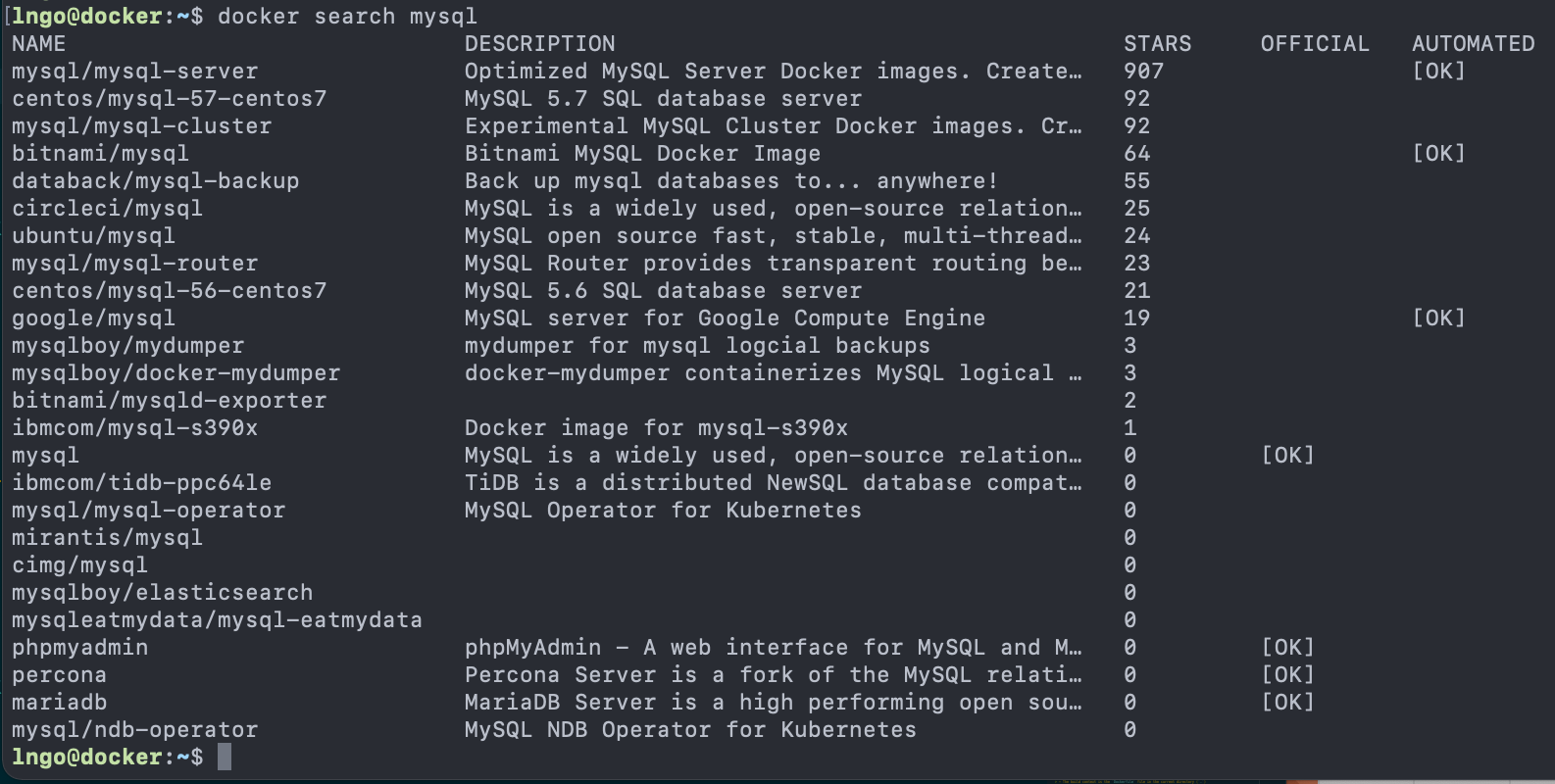Click the terminal cursor block at the prompt
The height and width of the screenshot is (784, 1555).
click(x=225, y=757)
